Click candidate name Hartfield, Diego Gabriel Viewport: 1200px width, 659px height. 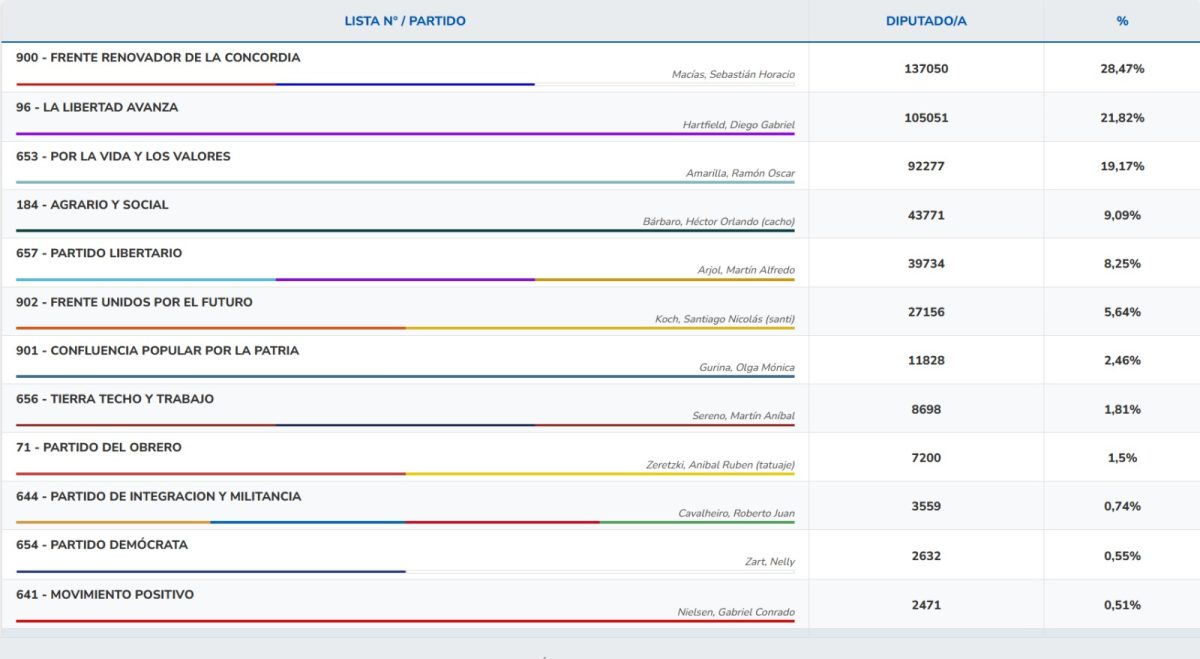738,125
